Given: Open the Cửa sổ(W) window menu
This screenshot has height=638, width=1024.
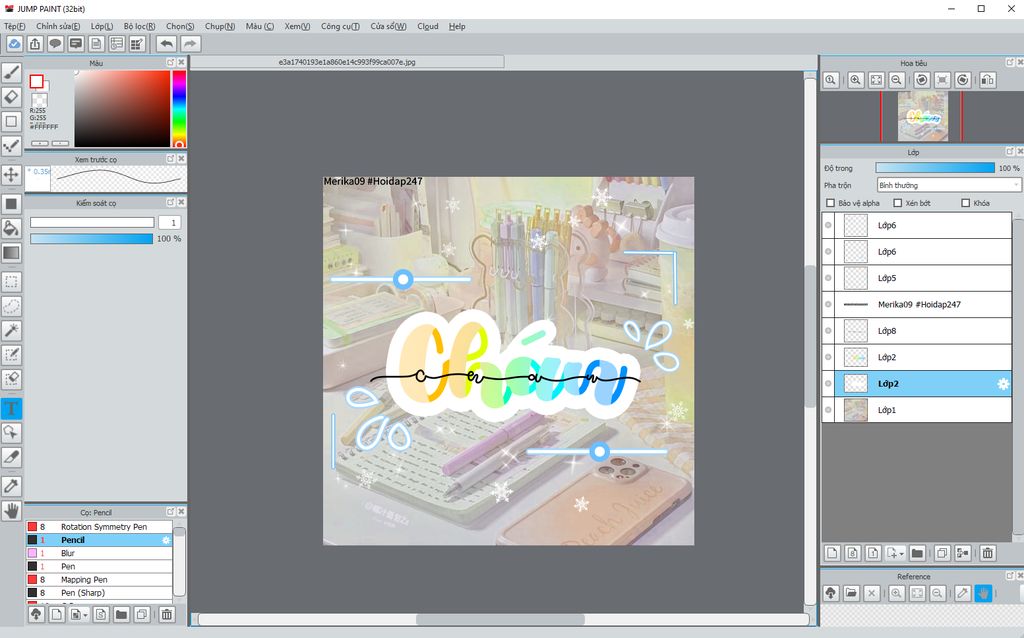Looking at the screenshot, I should [x=389, y=26].
